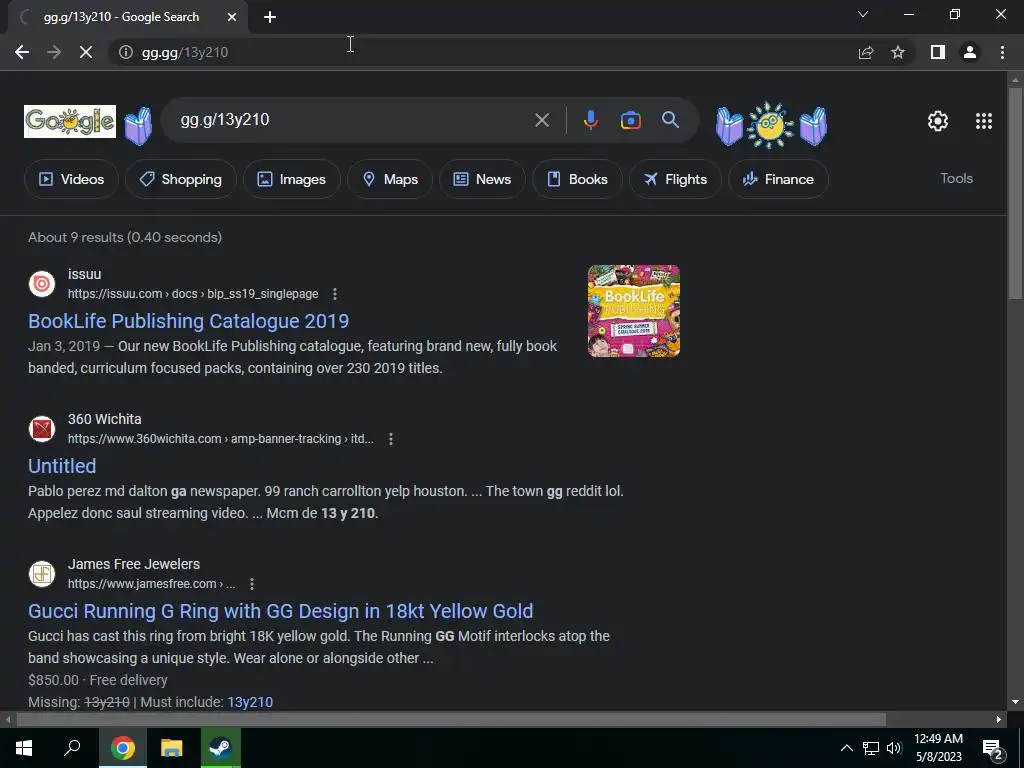This screenshot has width=1024, height=768.
Task: Open the notification center
Action: [993, 749]
